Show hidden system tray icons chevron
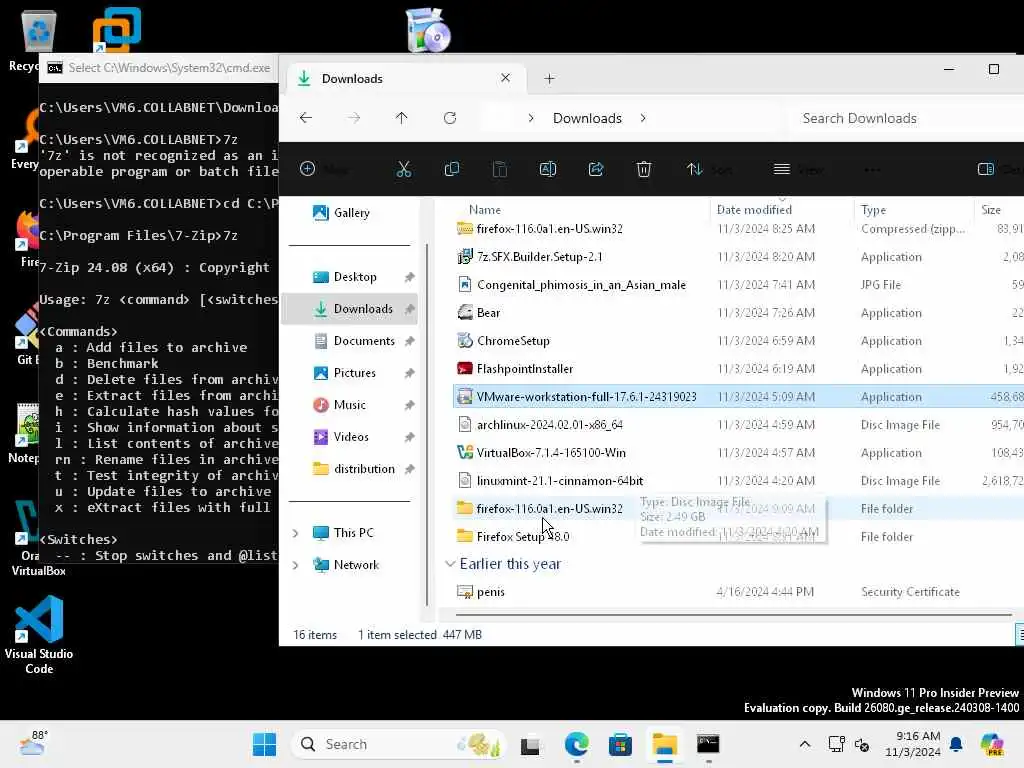The image size is (1024, 768). point(805,744)
